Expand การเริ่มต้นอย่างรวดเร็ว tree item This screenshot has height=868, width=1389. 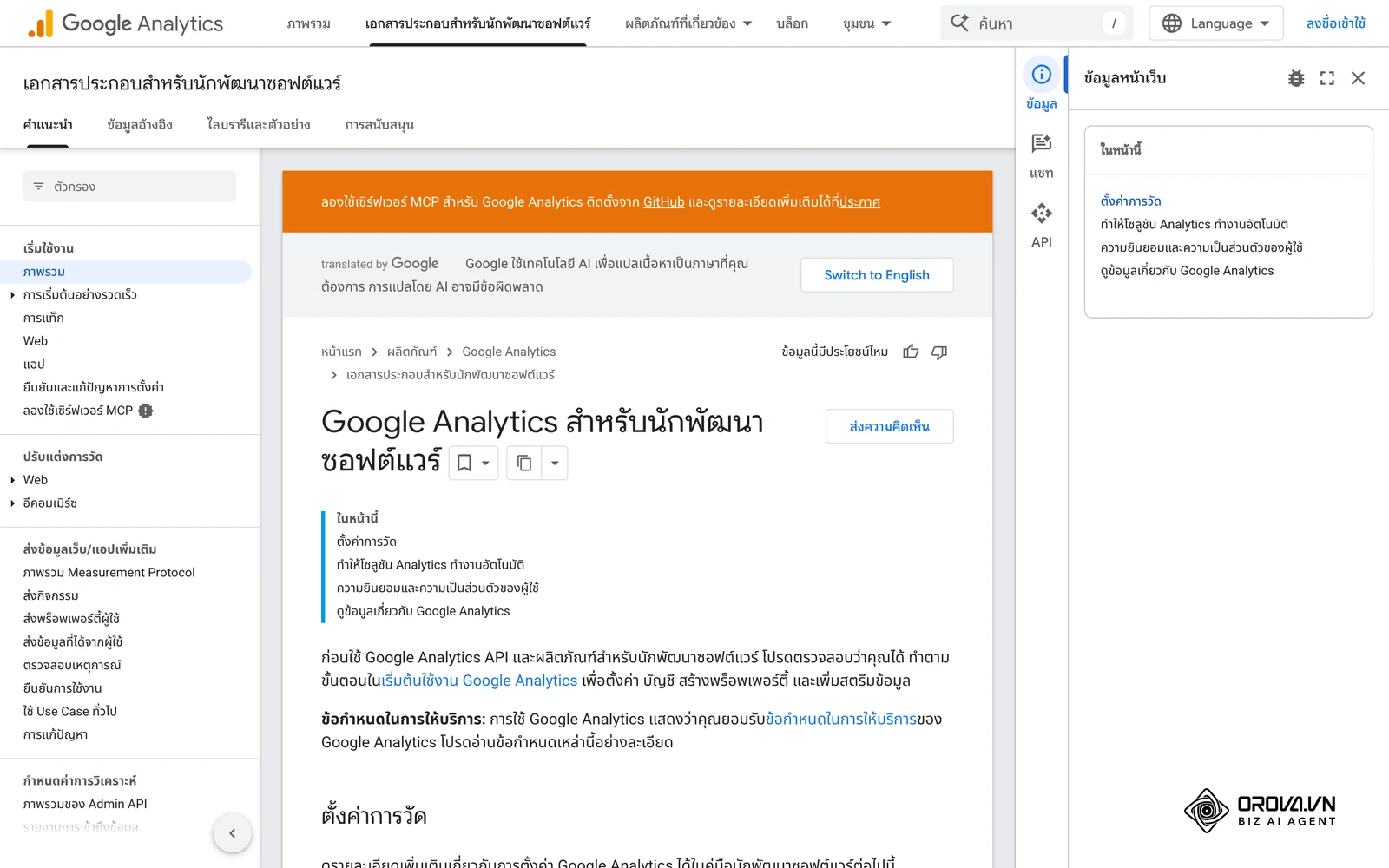[x=12, y=295]
